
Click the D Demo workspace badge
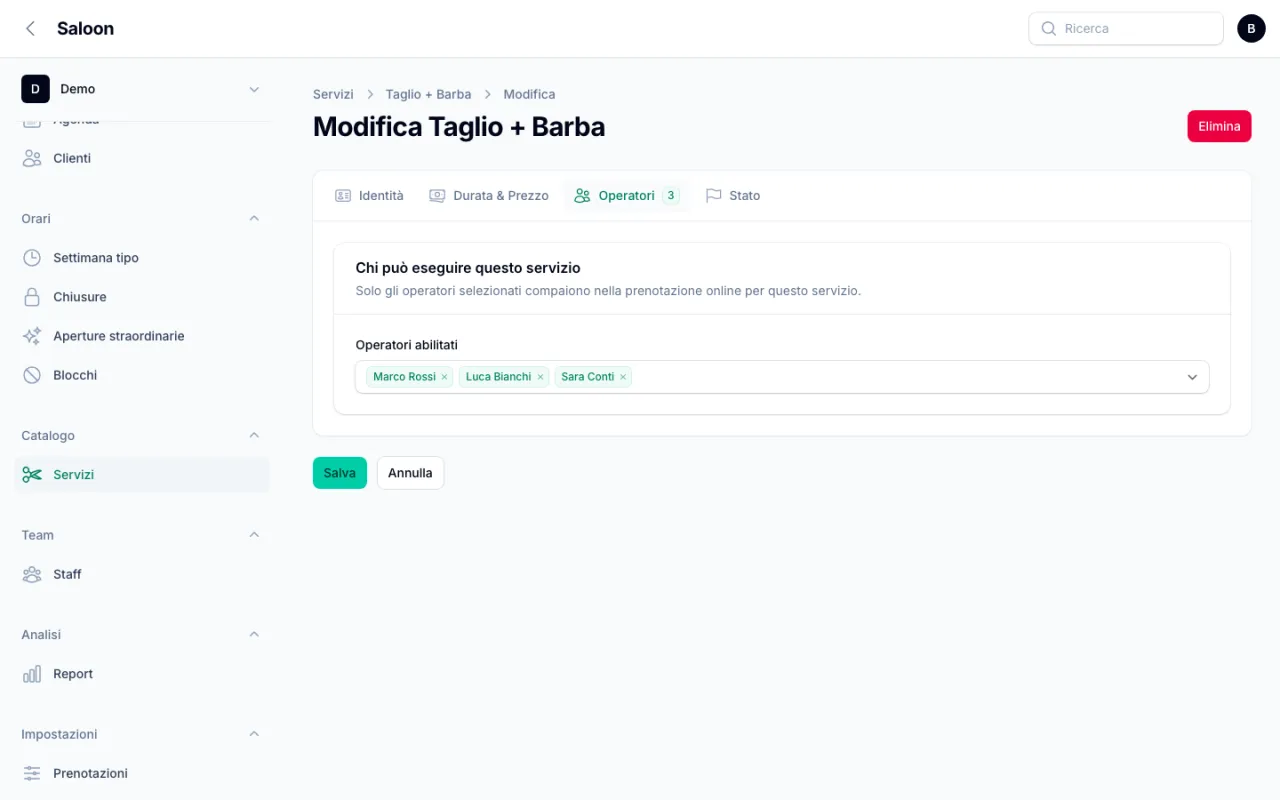tap(35, 89)
